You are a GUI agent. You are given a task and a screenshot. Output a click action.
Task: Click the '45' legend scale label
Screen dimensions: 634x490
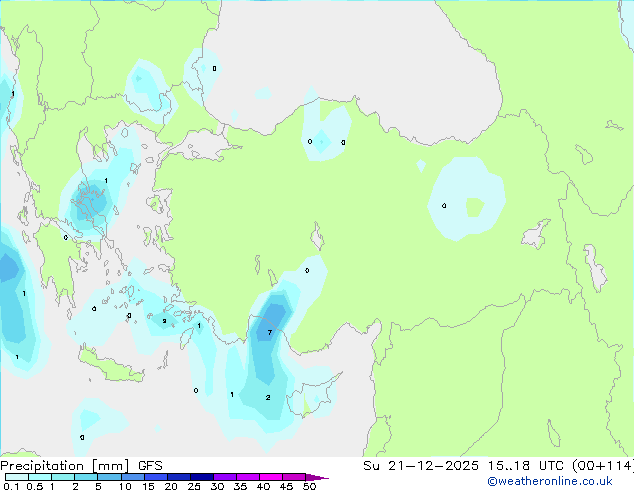(x=286, y=486)
